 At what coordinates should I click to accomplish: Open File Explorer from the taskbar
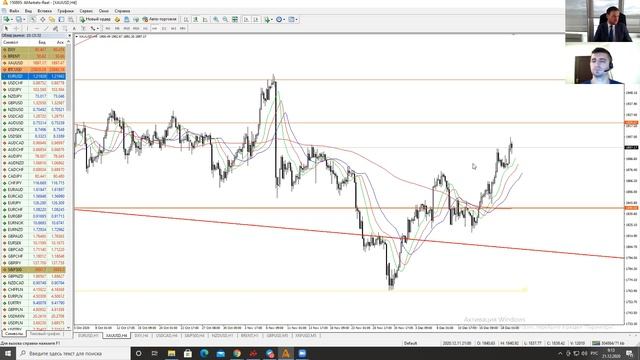tap(171, 353)
